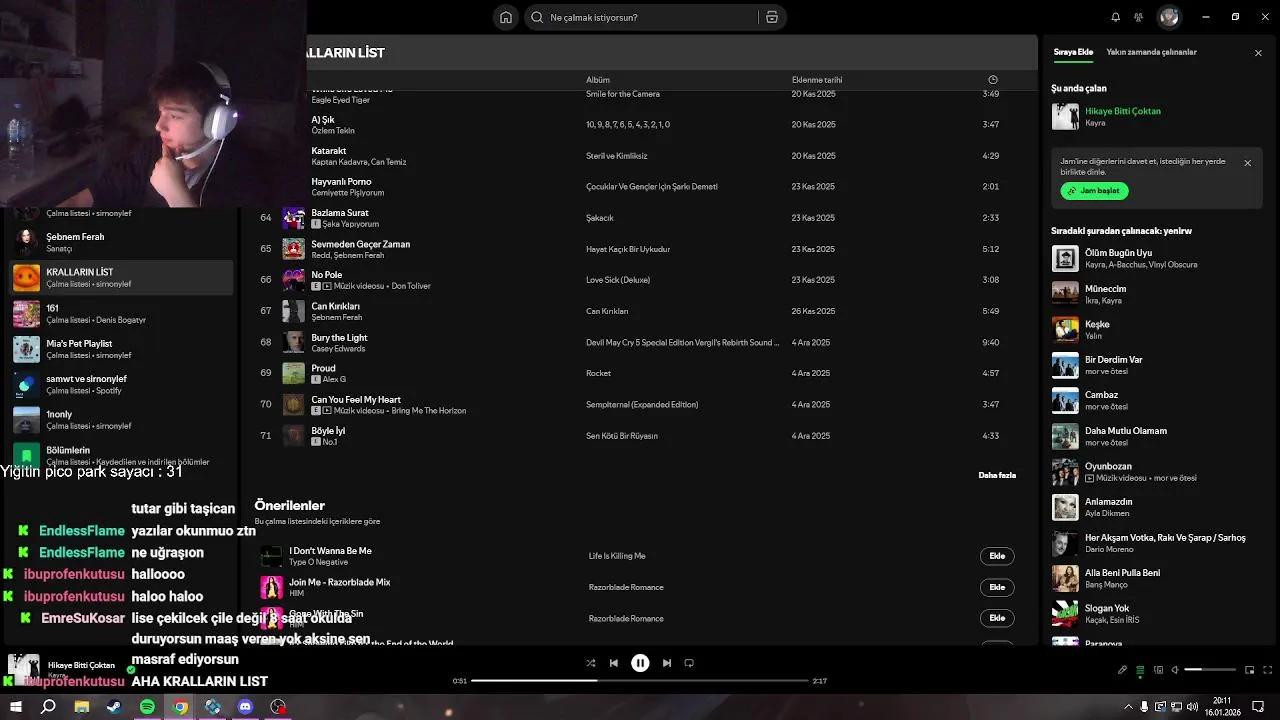
Task: Add 'Join Me - Razorblade Mix' with Ekle
Action: pos(997,587)
